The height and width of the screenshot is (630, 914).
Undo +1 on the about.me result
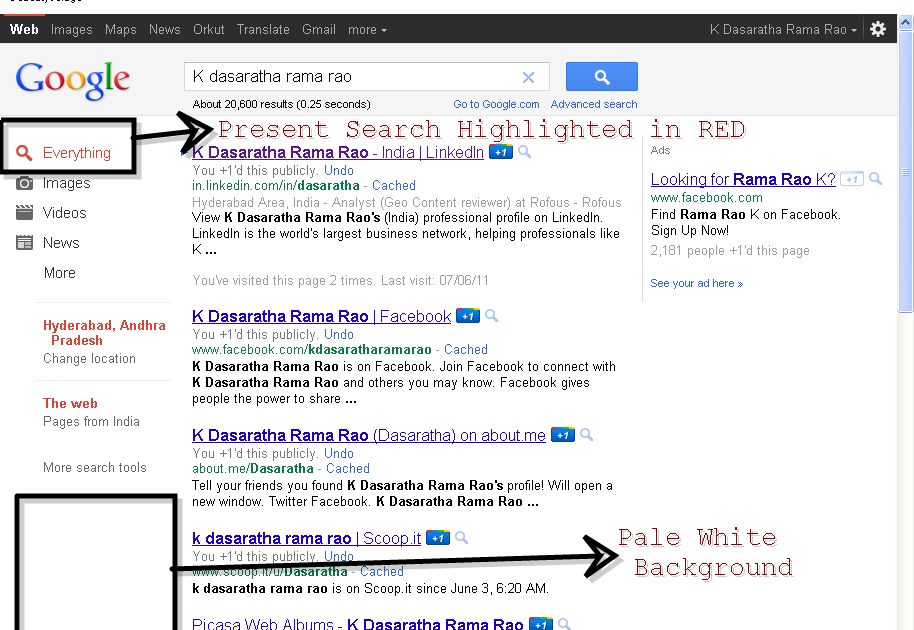pyautogui.click(x=339, y=453)
